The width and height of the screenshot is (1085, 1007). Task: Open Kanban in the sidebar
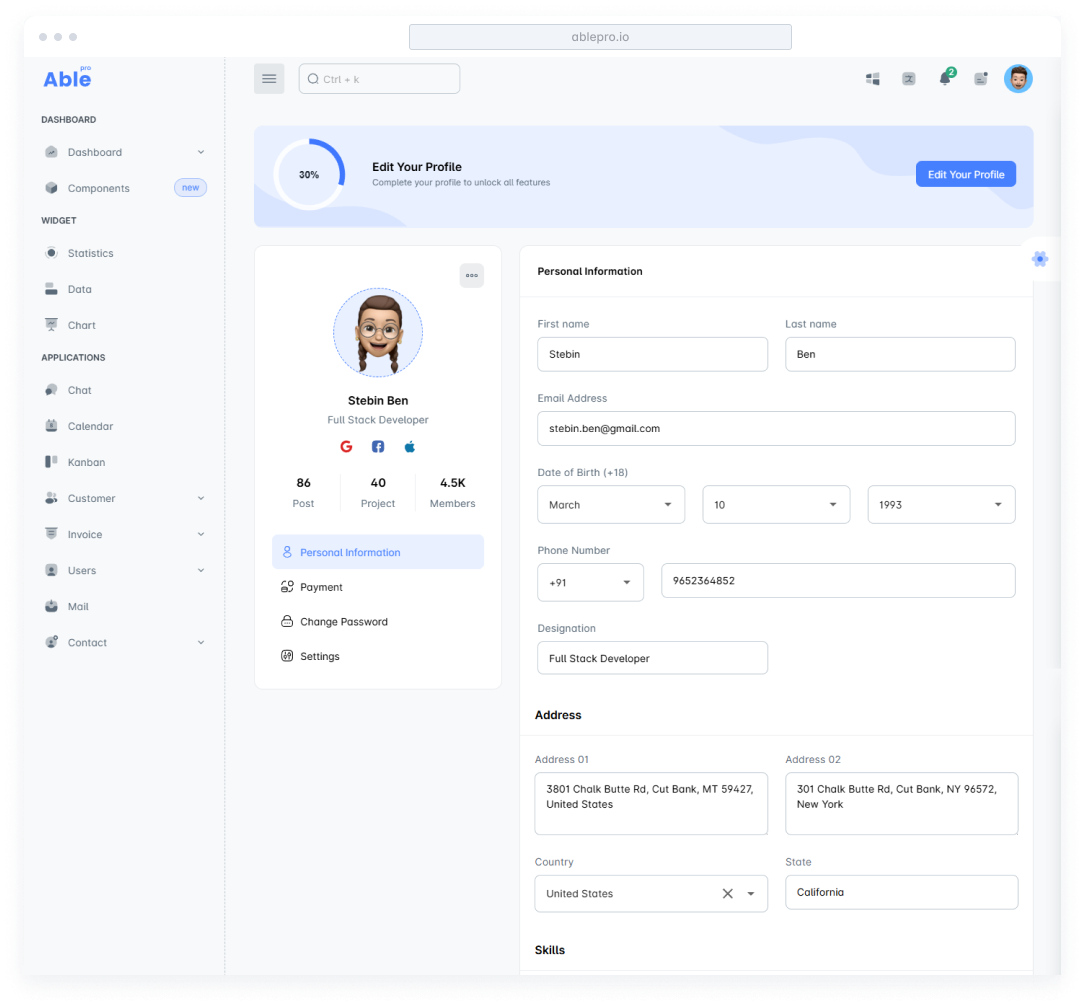(x=86, y=463)
